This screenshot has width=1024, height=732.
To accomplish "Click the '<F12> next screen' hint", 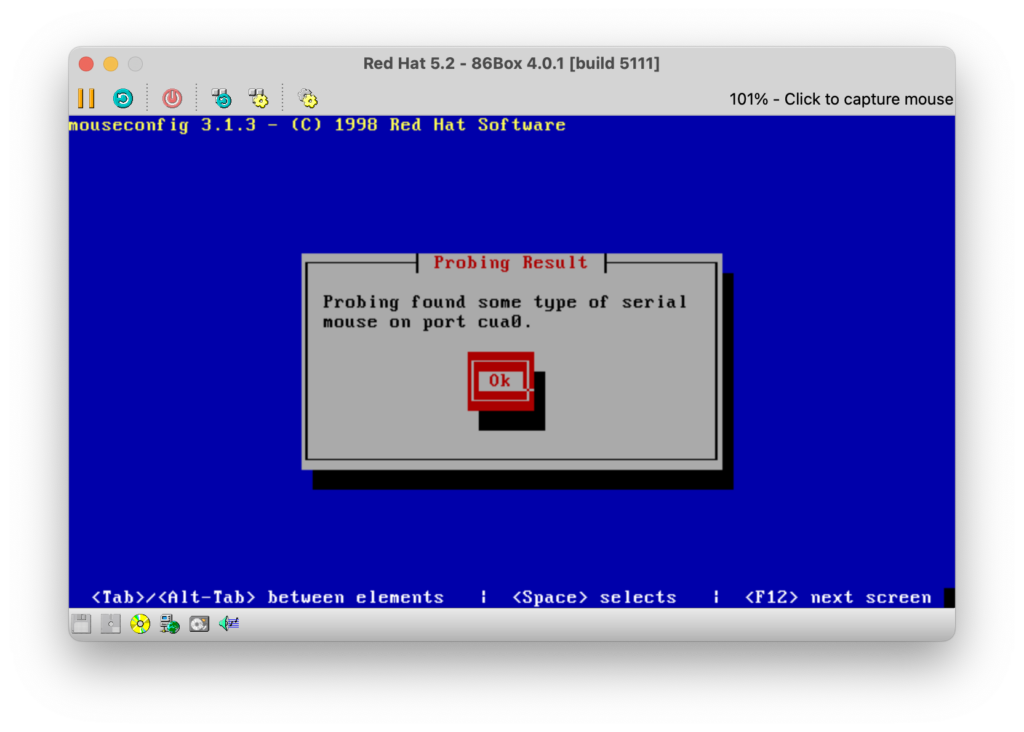I will (837, 597).
